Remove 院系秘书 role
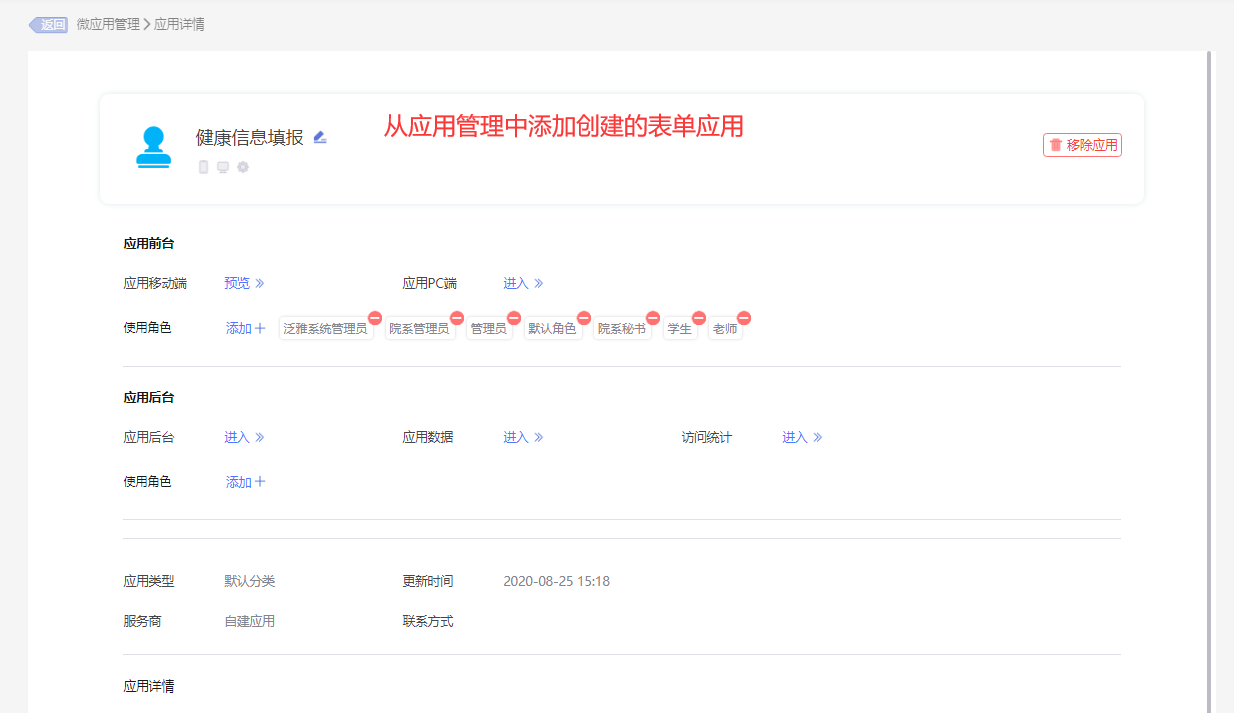Screen dimensions: 1234x713 [x=653, y=318]
